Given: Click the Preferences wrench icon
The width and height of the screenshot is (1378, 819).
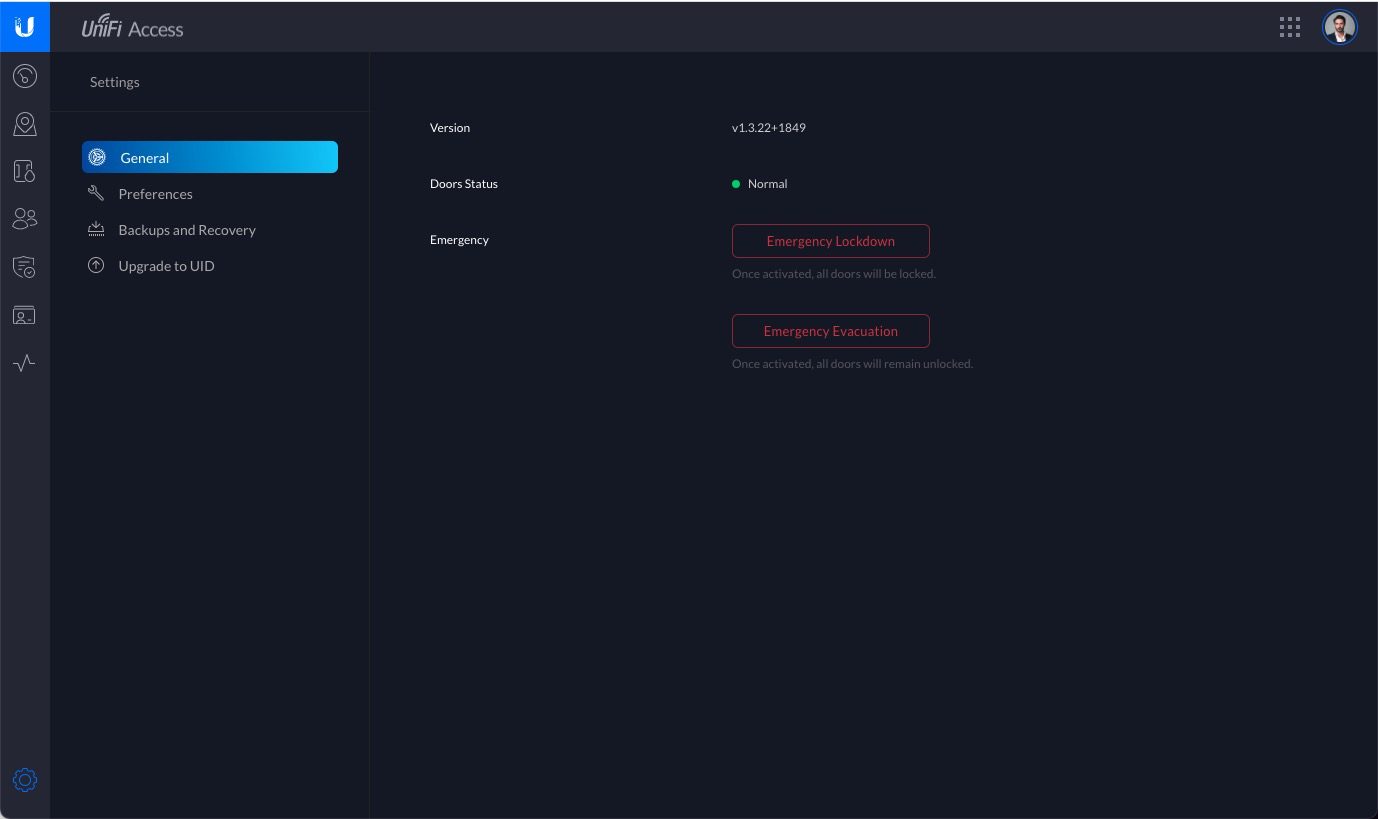Looking at the screenshot, I should [96, 193].
